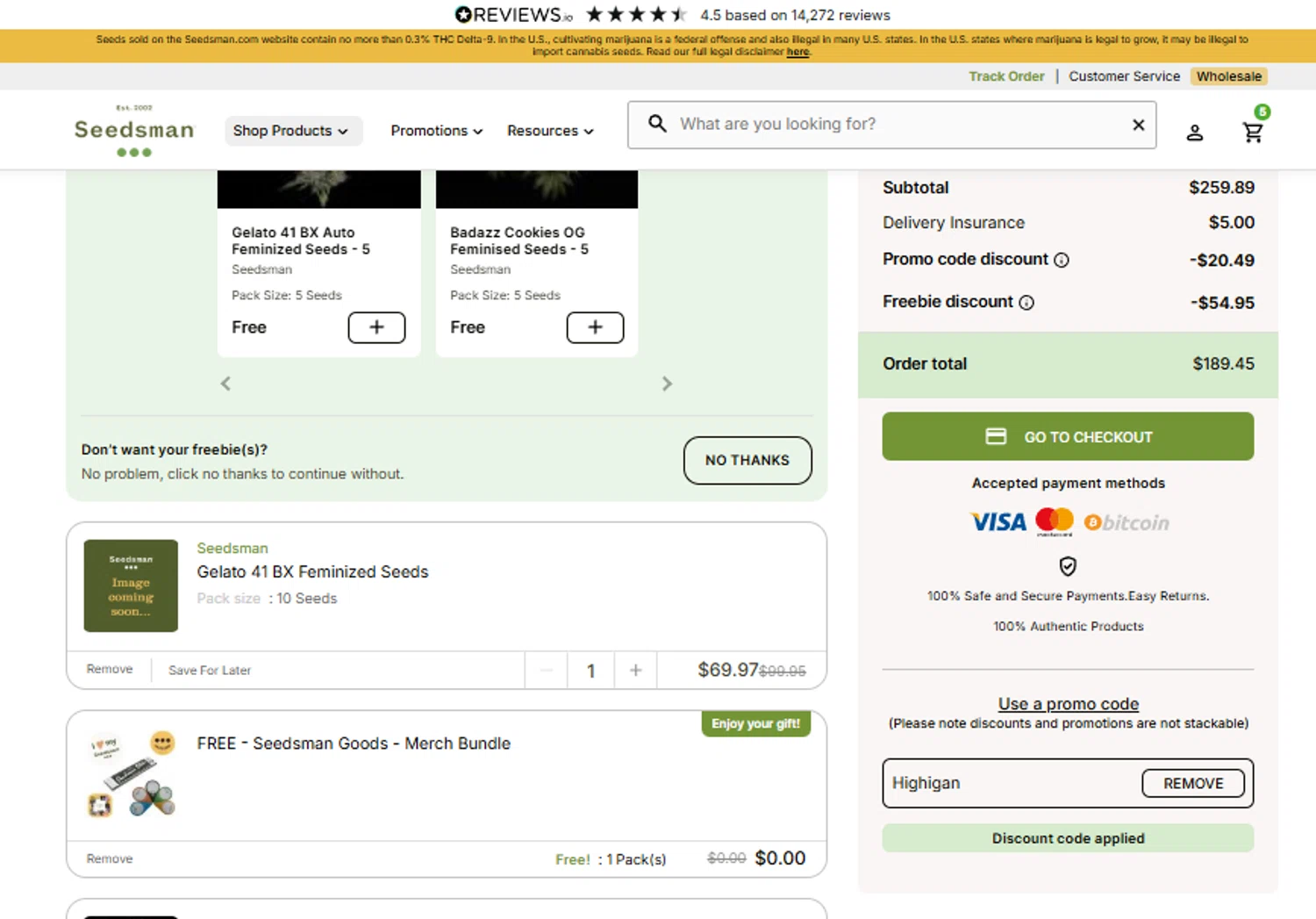Open the legal disclaimer 'here' link
Viewport: 1316px width, 919px height.
click(x=797, y=52)
